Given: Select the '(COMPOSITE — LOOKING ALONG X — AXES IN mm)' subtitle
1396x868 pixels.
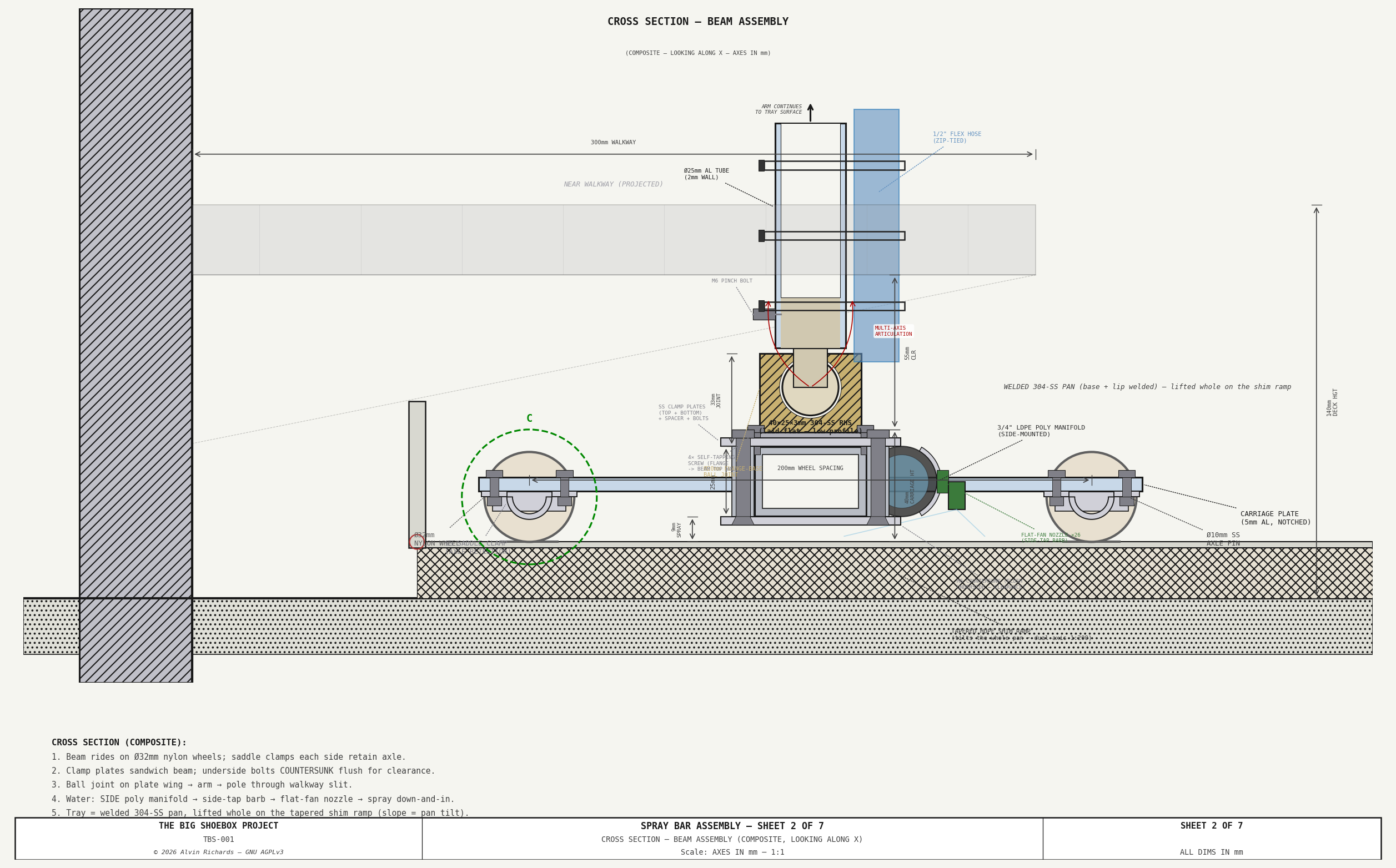Looking at the screenshot, I should [x=697, y=53].
